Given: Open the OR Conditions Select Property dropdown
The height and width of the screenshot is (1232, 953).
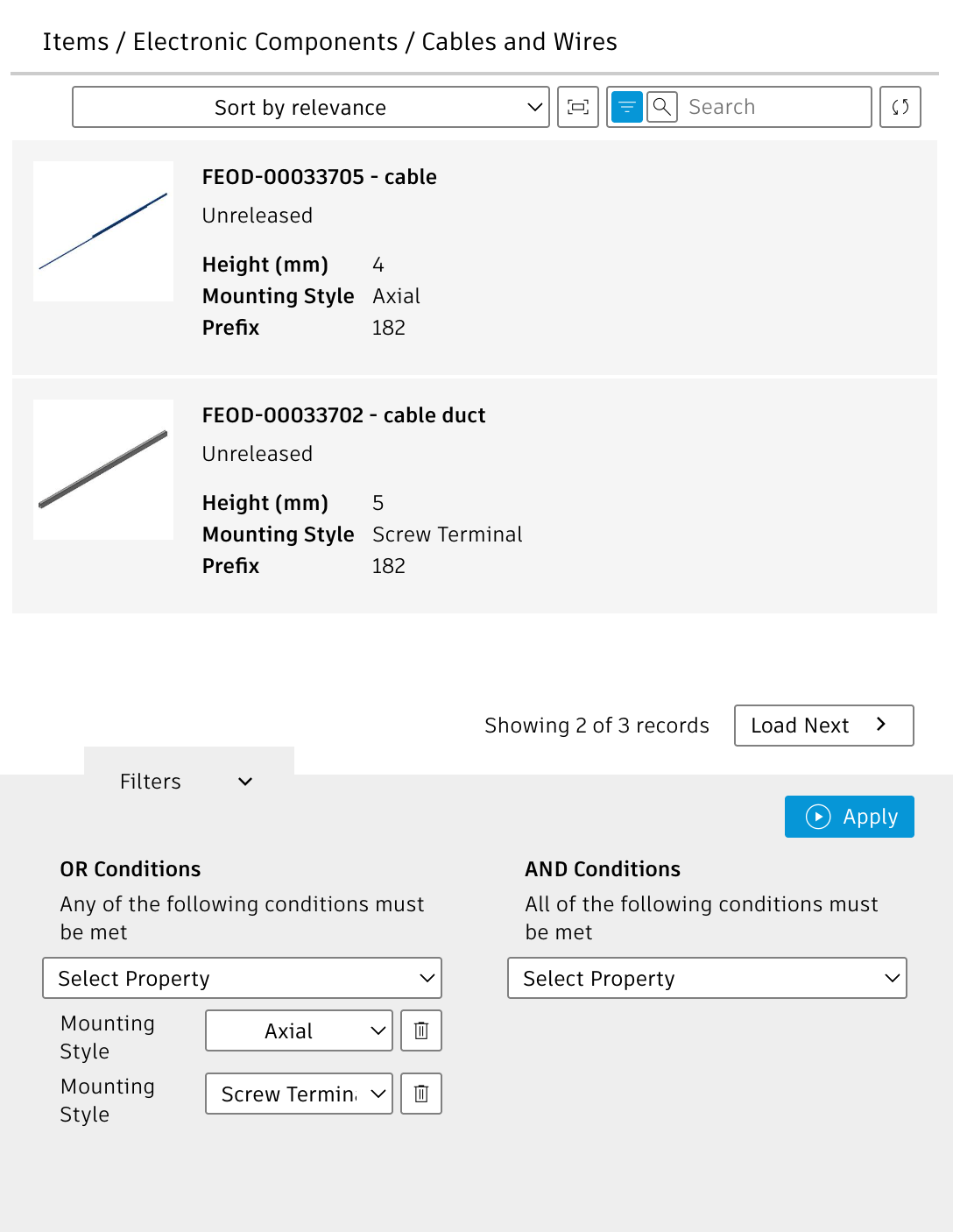Looking at the screenshot, I should pos(242,978).
